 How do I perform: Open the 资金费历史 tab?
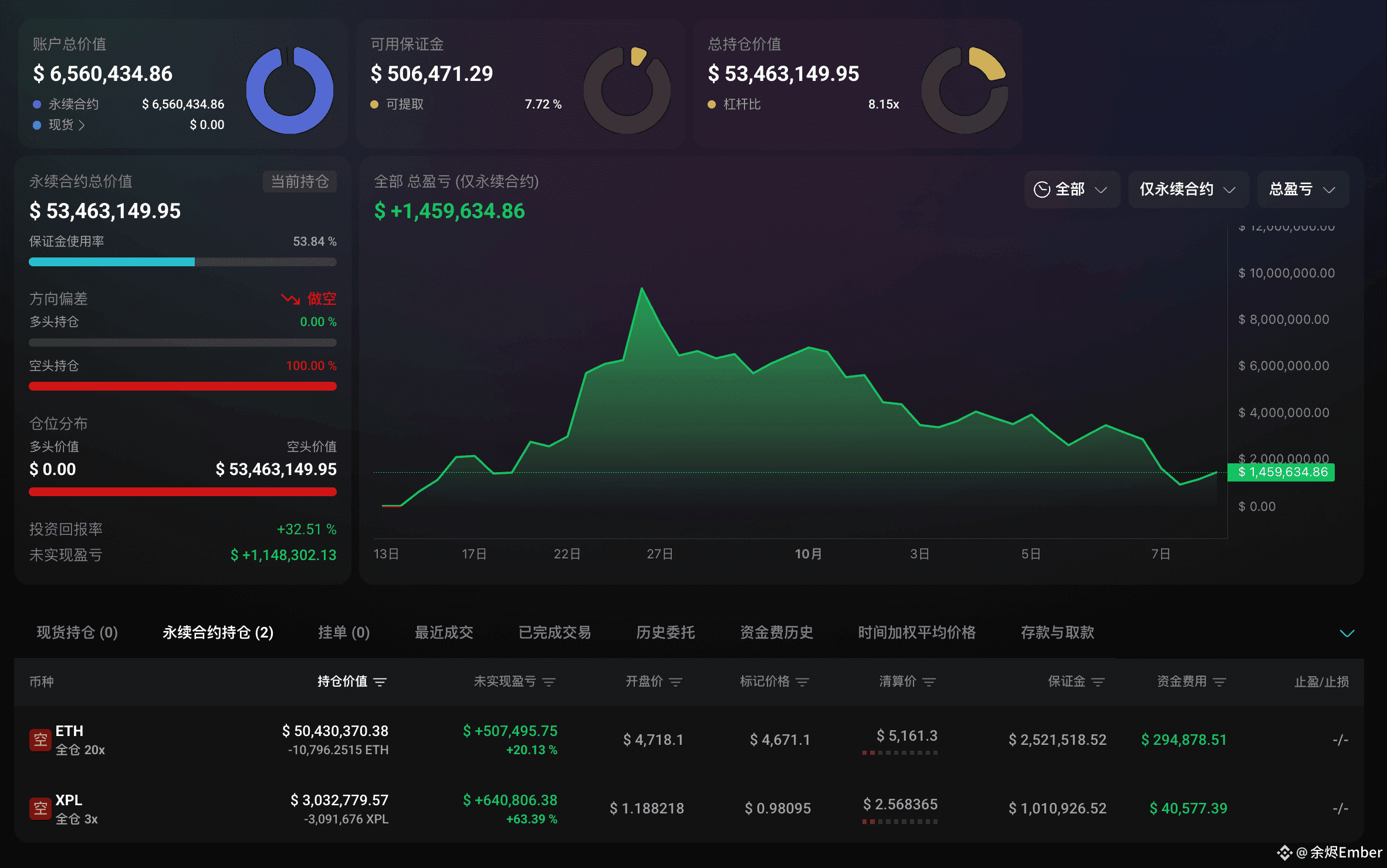776,632
